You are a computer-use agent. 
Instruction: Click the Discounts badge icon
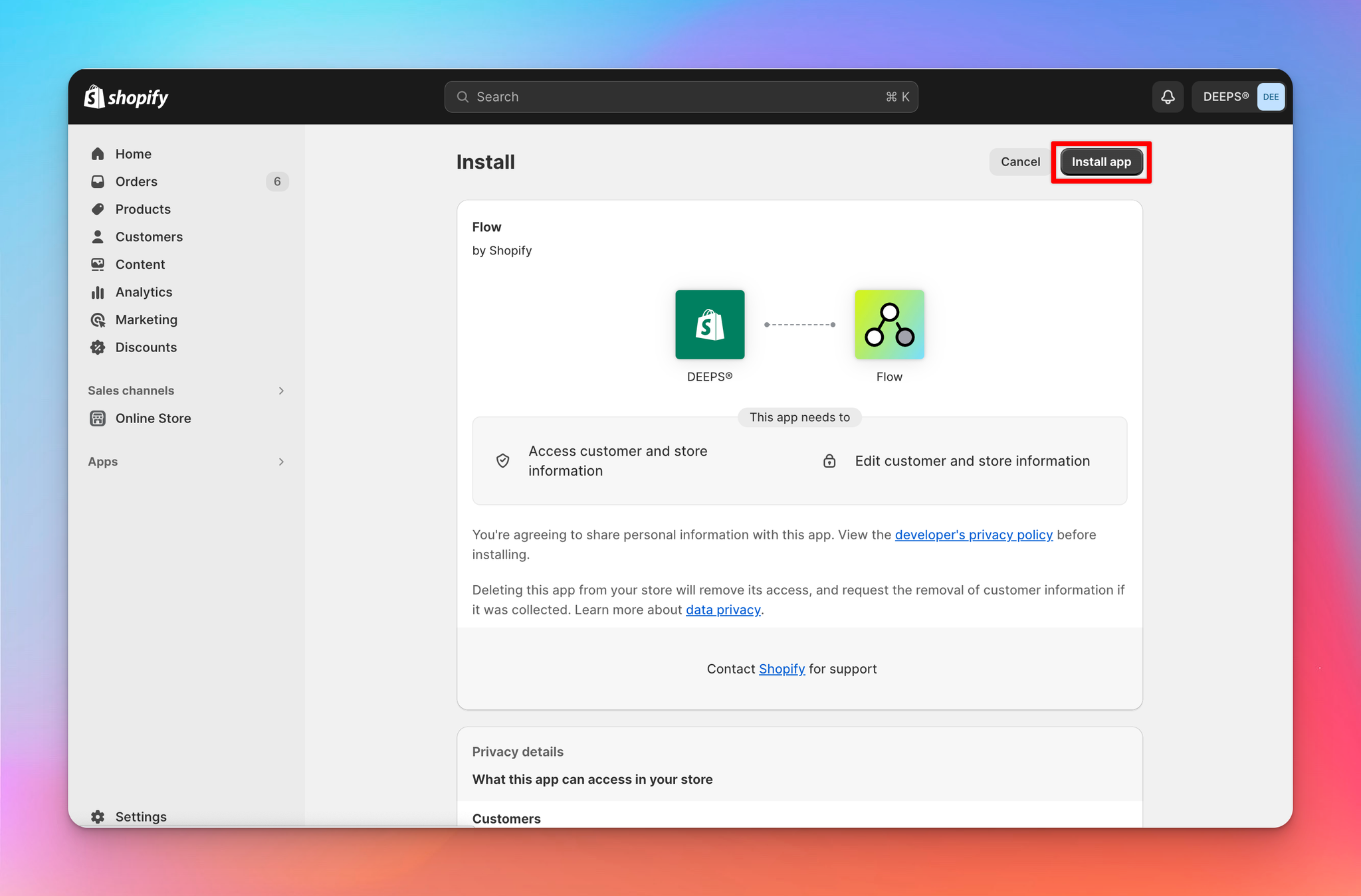[x=98, y=347]
